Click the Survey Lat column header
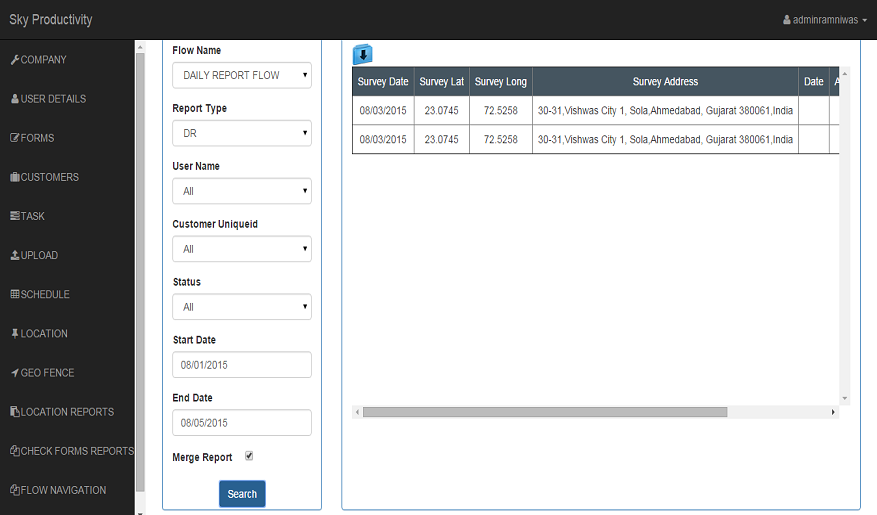This screenshot has height=515, width=877. pos(442,82)
